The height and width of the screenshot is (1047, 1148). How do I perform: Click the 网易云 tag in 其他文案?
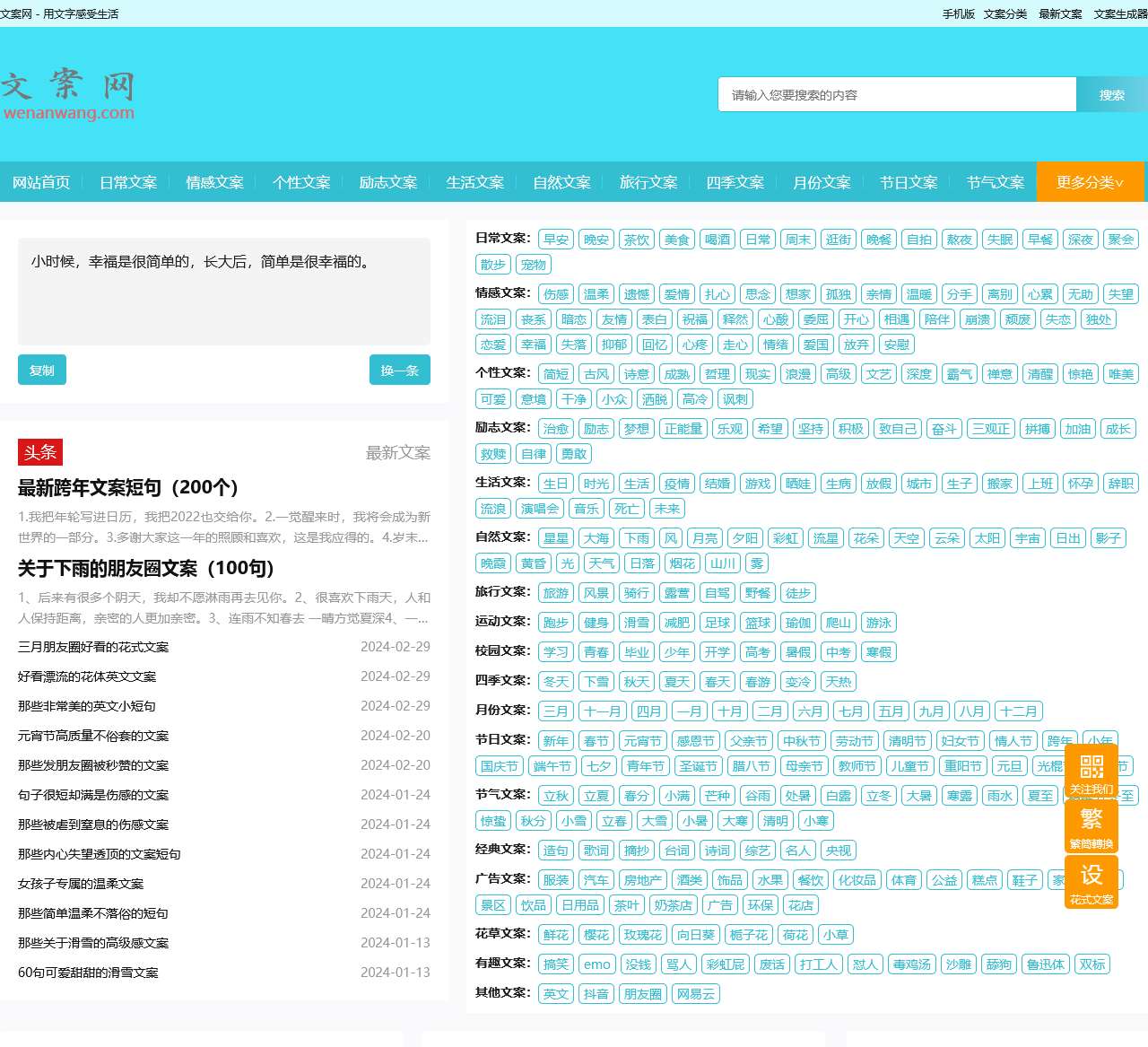pos(695,994)
